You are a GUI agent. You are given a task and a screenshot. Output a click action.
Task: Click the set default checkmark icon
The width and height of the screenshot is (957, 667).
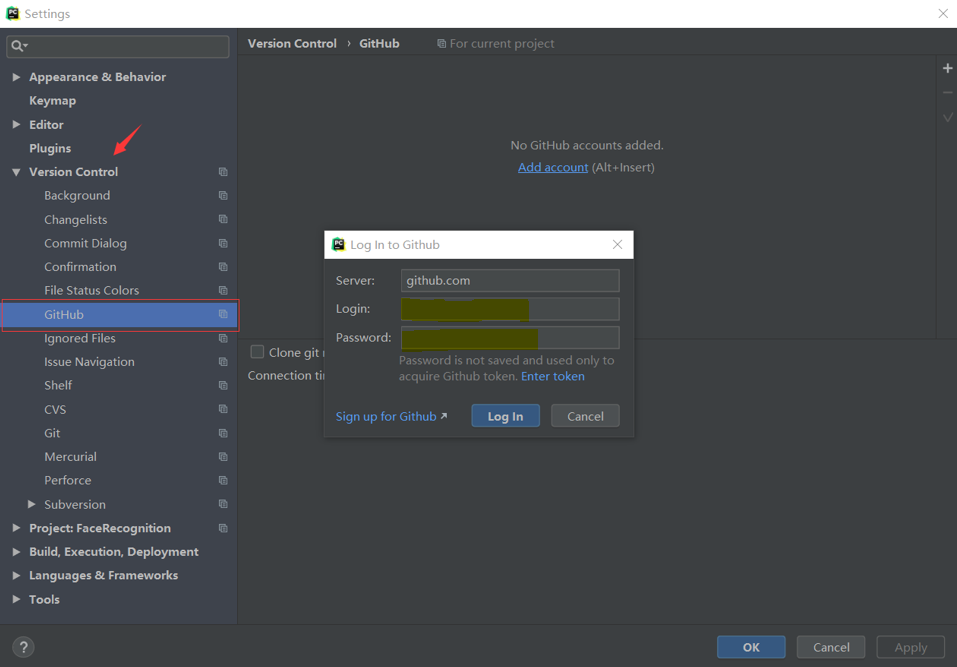pyautogui.click(x=947, y=117)
